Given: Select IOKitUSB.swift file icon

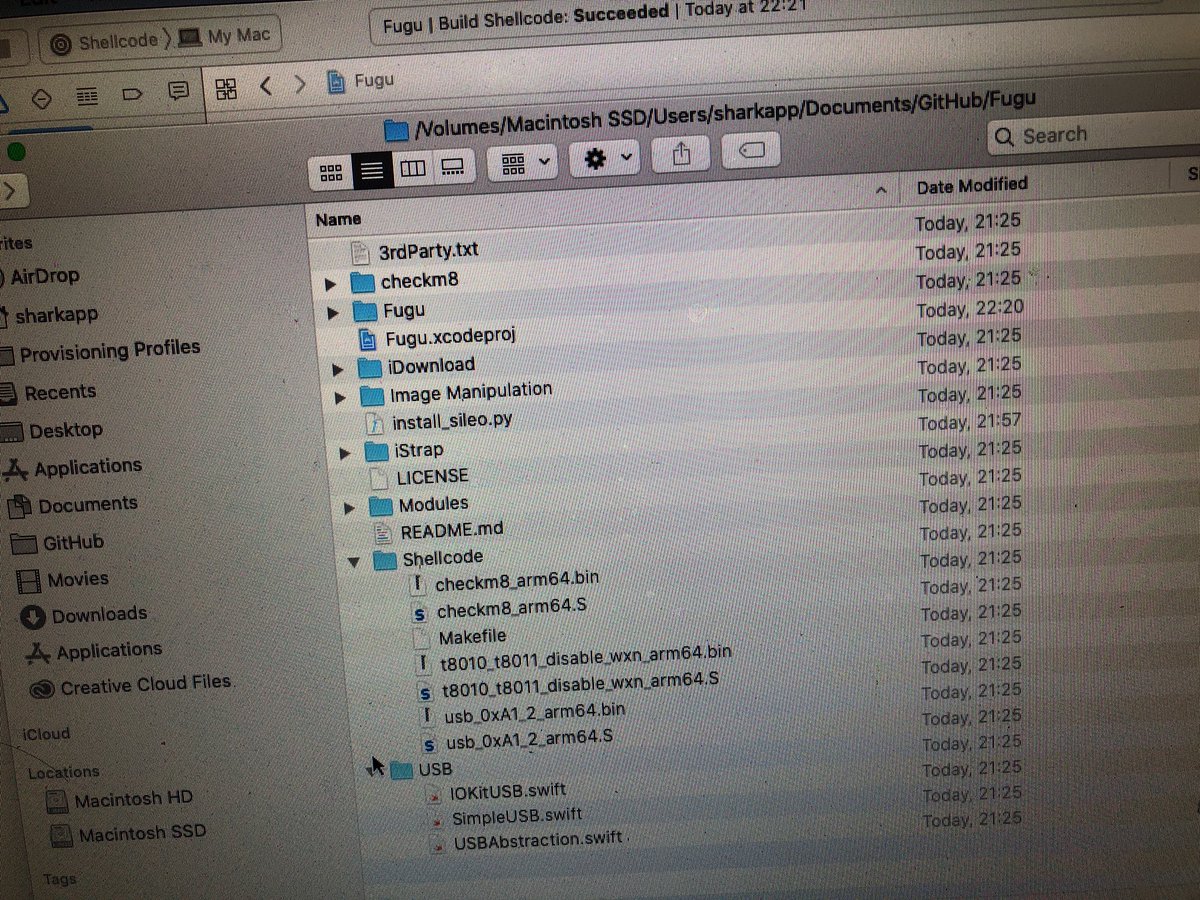Looking at the screenshot, I should 435,797.
